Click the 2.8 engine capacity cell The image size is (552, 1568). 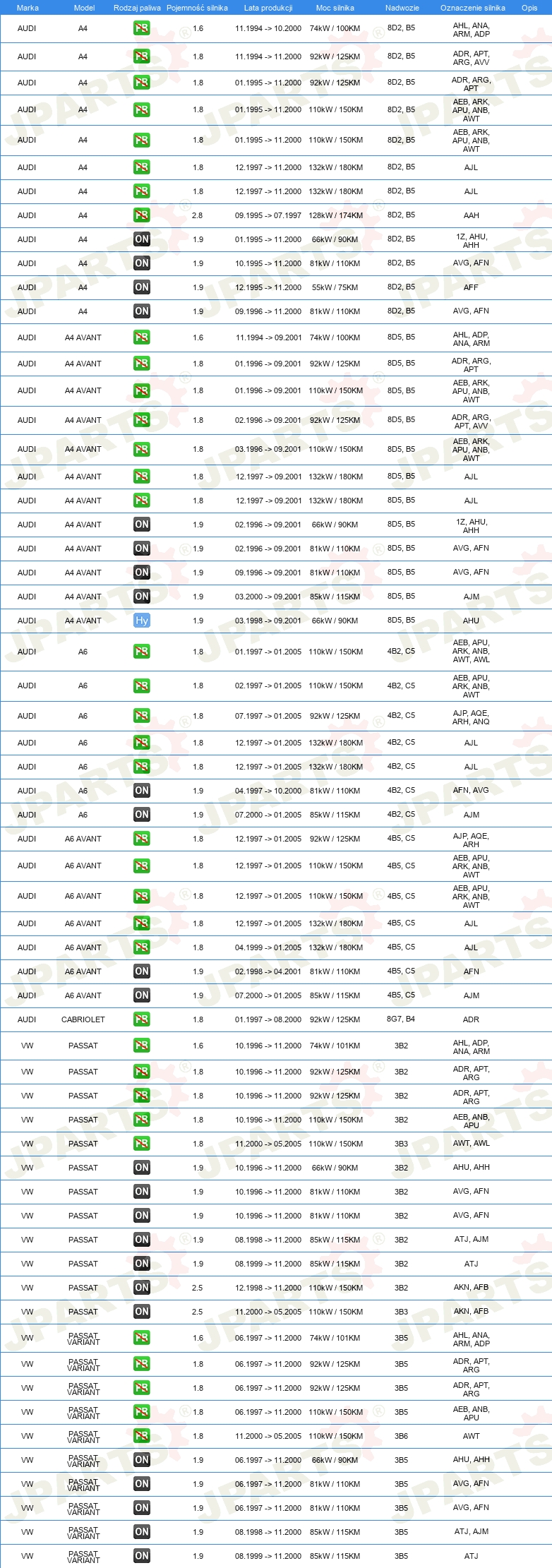[198, 215]
